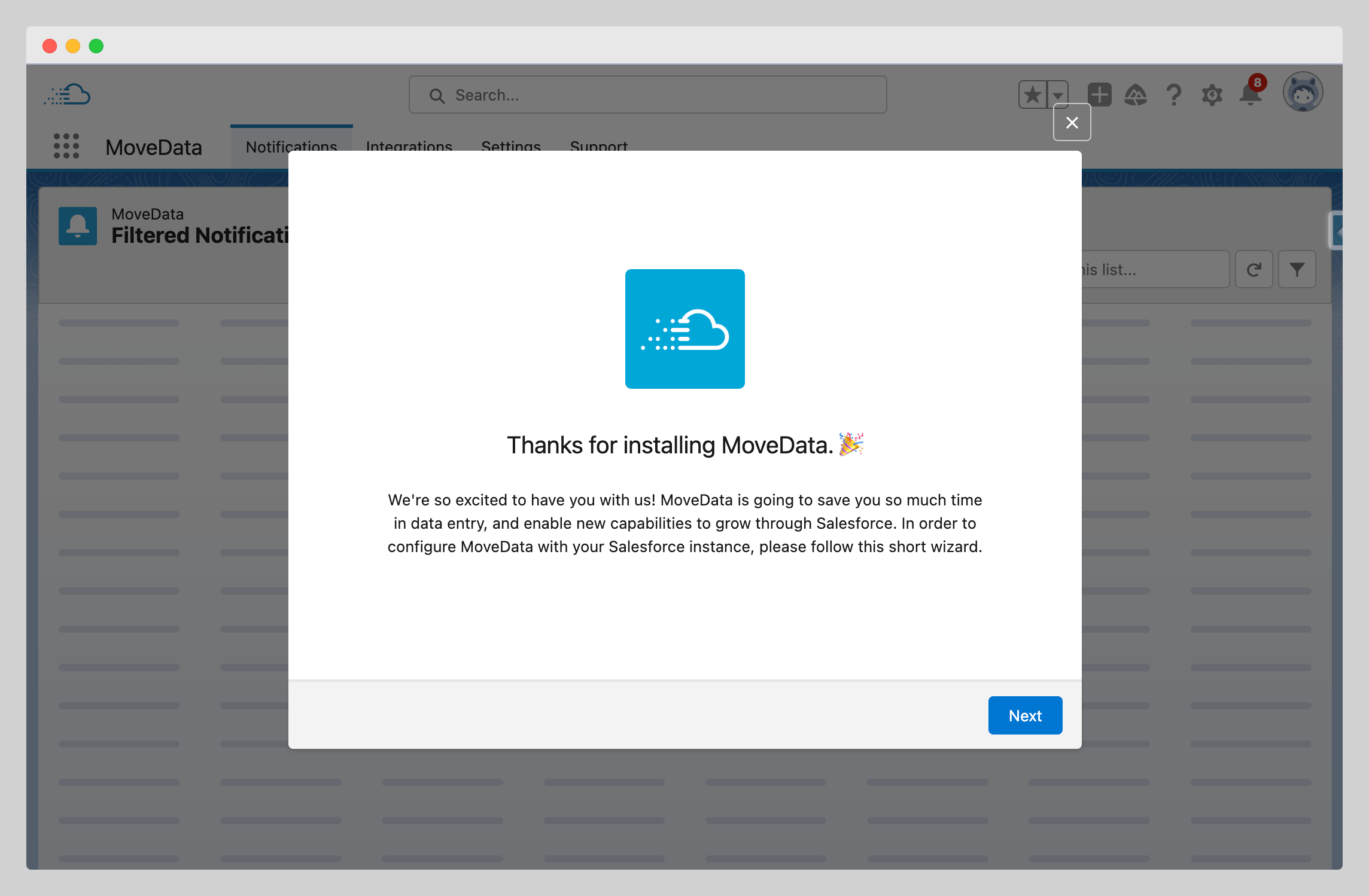View notifications bell with 8 badge
The width and height of the screenshot is (1369, 896).
pos(1251,95)
